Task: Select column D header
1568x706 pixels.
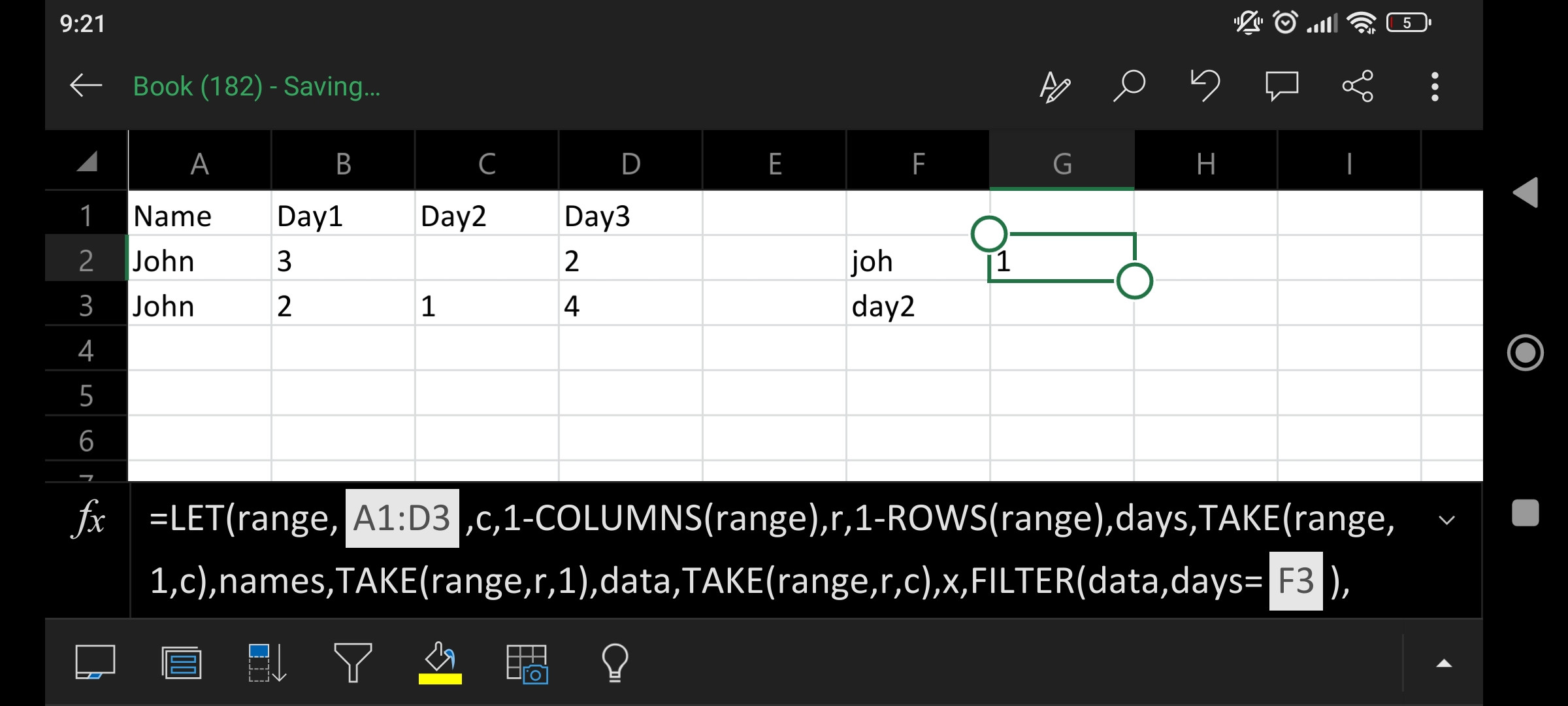Action: (630, 163)
